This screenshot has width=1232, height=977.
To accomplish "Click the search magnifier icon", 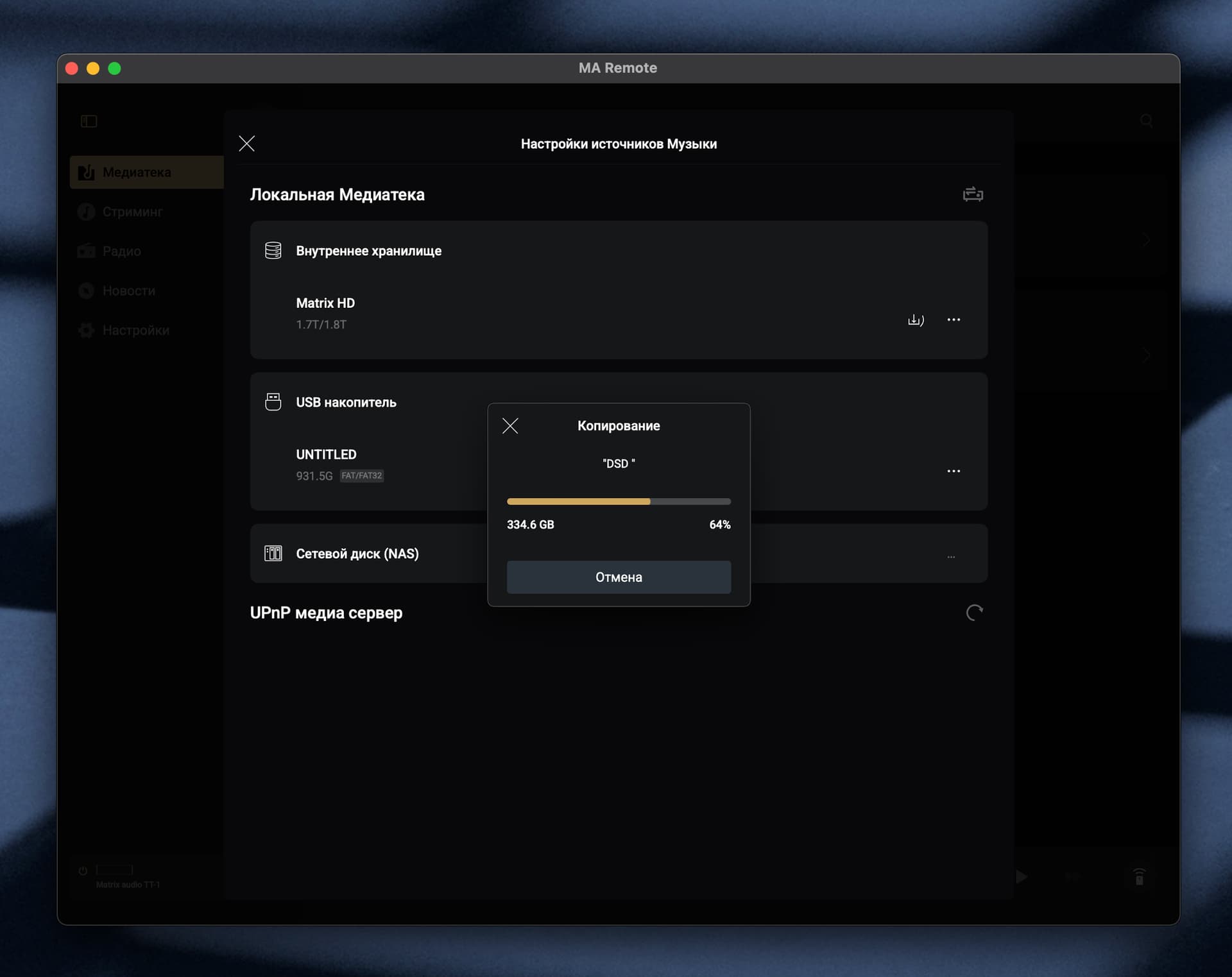I will point(1146,121).
